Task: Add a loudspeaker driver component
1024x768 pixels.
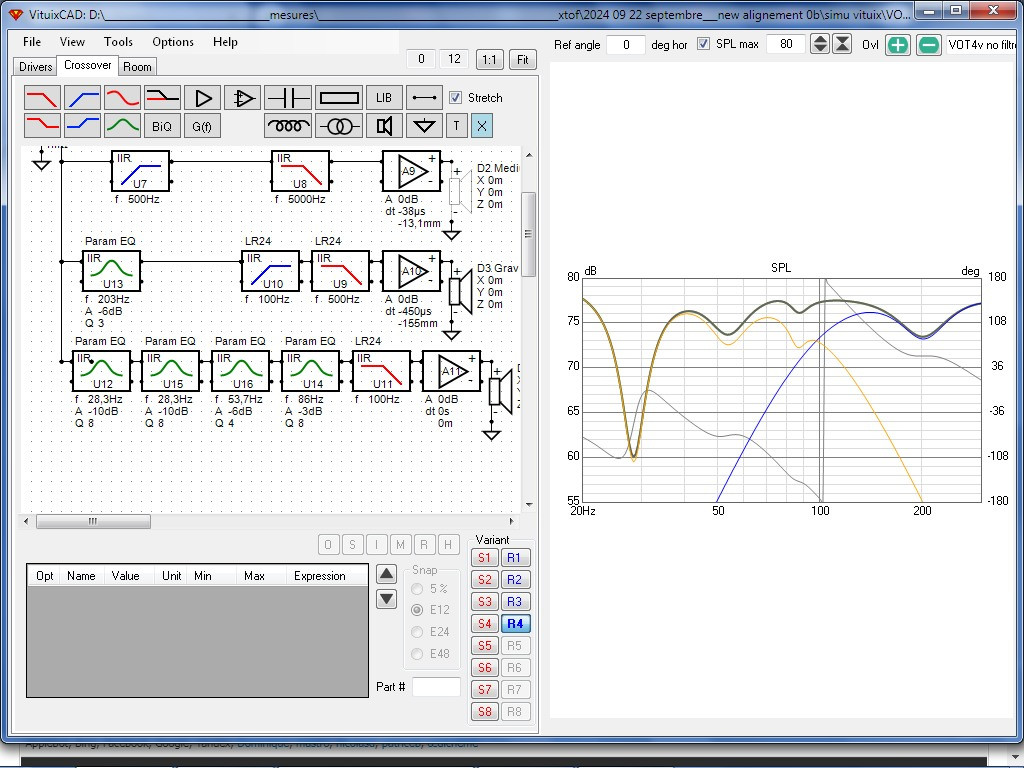Action: point(384,126)
